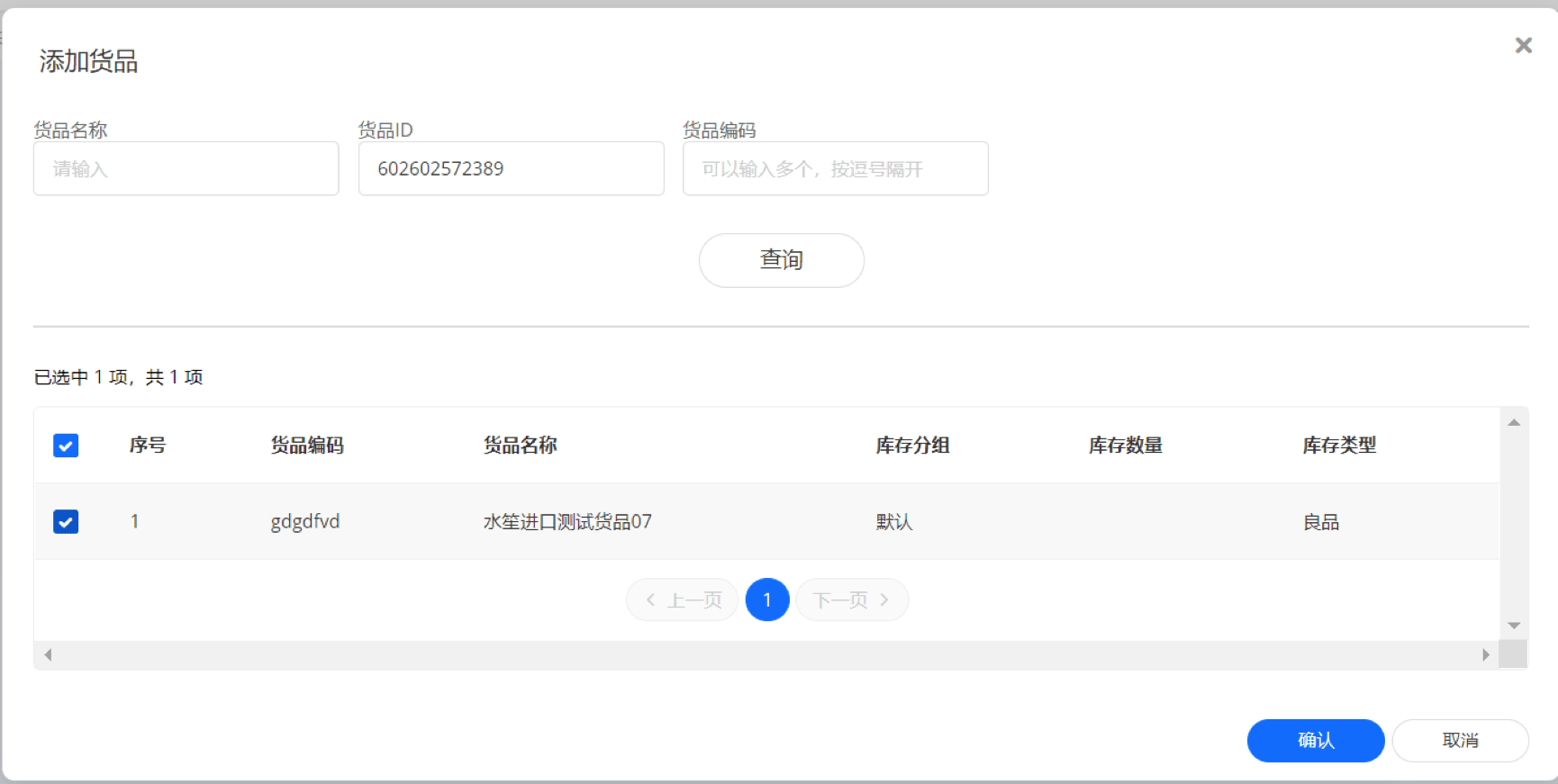Click the 货品名称 input field

click(x=186, y=168)
